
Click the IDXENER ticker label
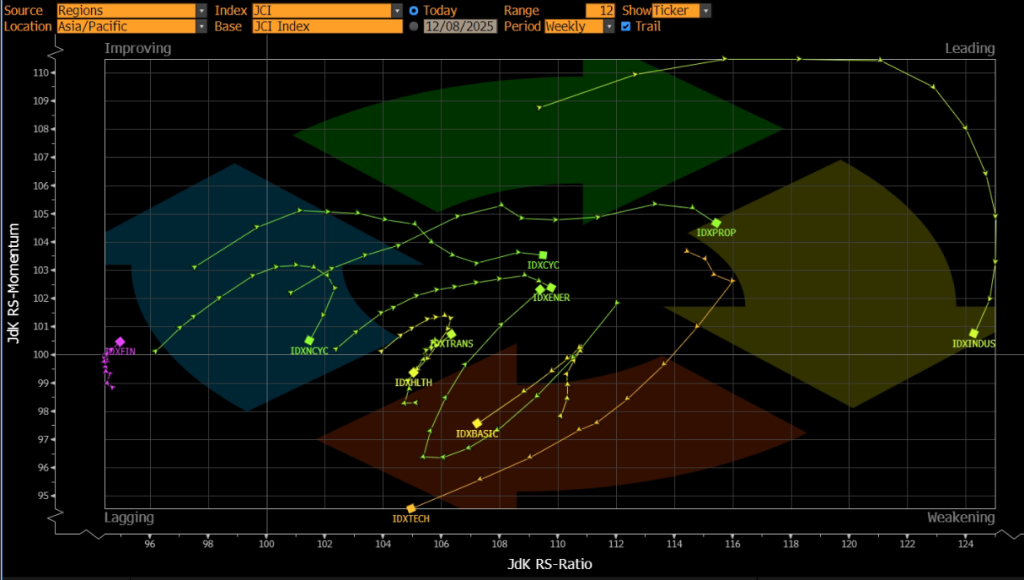point(551,298)
